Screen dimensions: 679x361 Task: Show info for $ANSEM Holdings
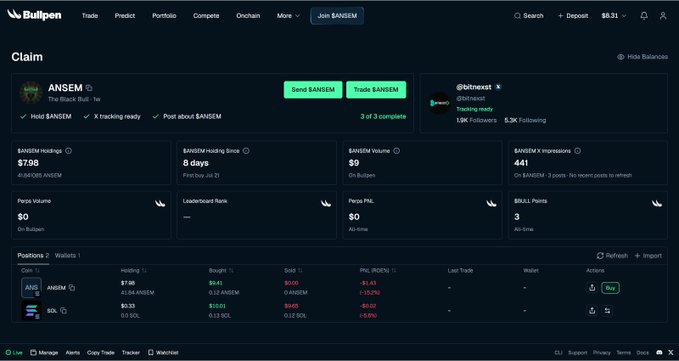68,151
